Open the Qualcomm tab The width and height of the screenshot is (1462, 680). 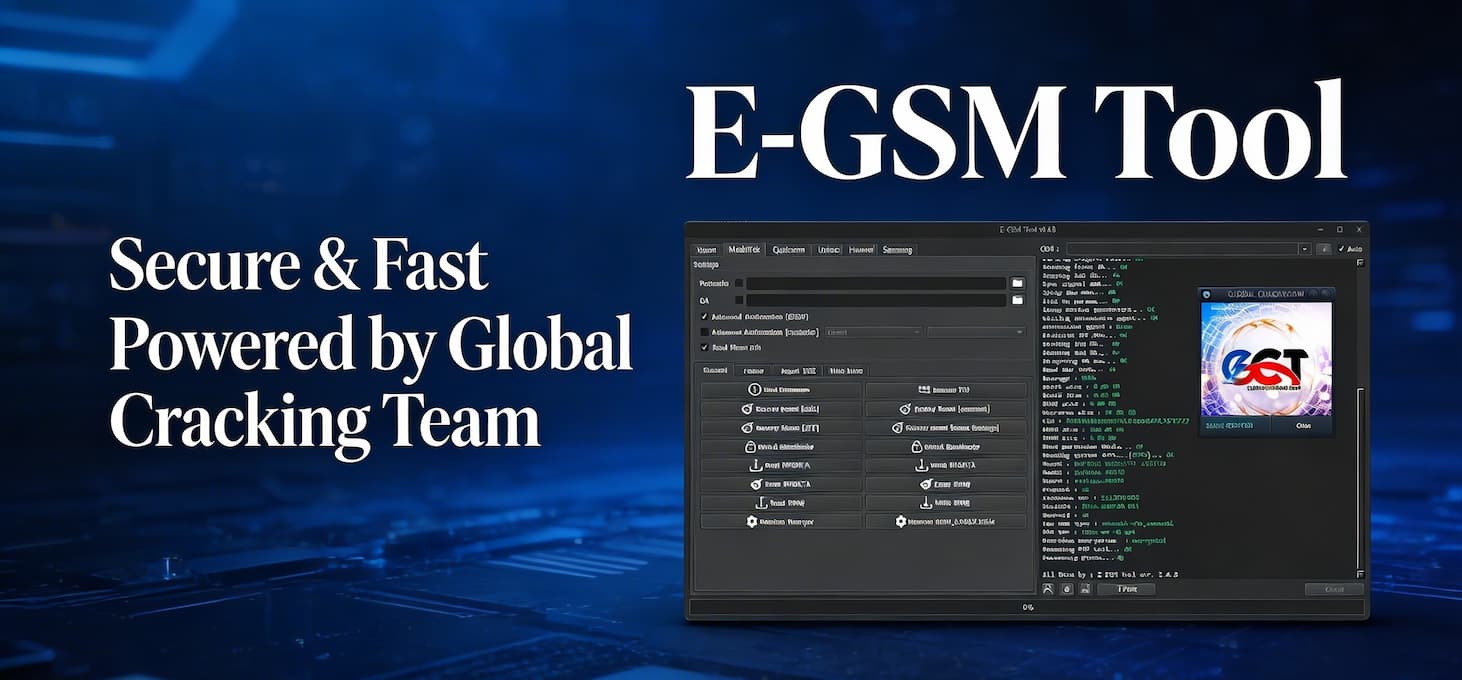pos(789,250)
